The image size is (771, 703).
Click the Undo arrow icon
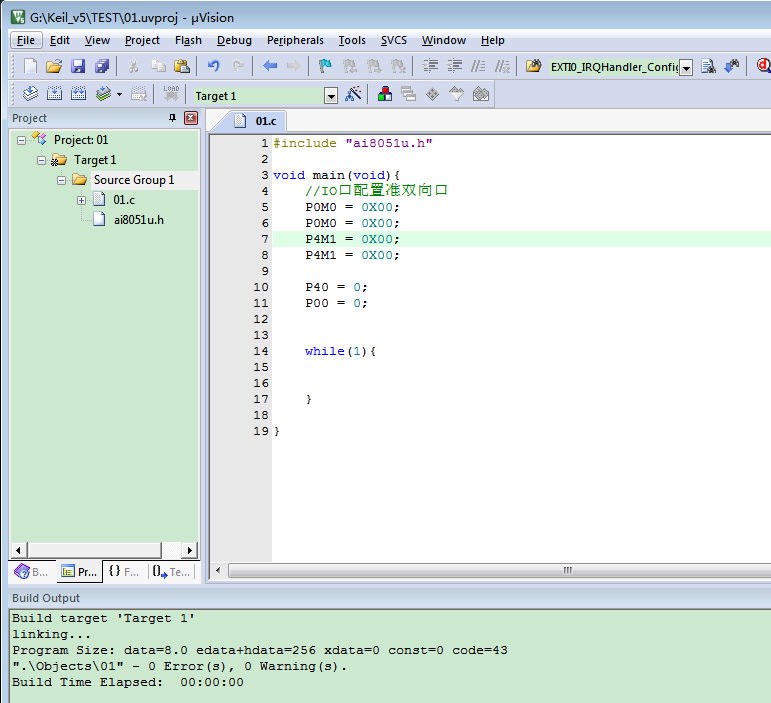(x=213, y=65)
